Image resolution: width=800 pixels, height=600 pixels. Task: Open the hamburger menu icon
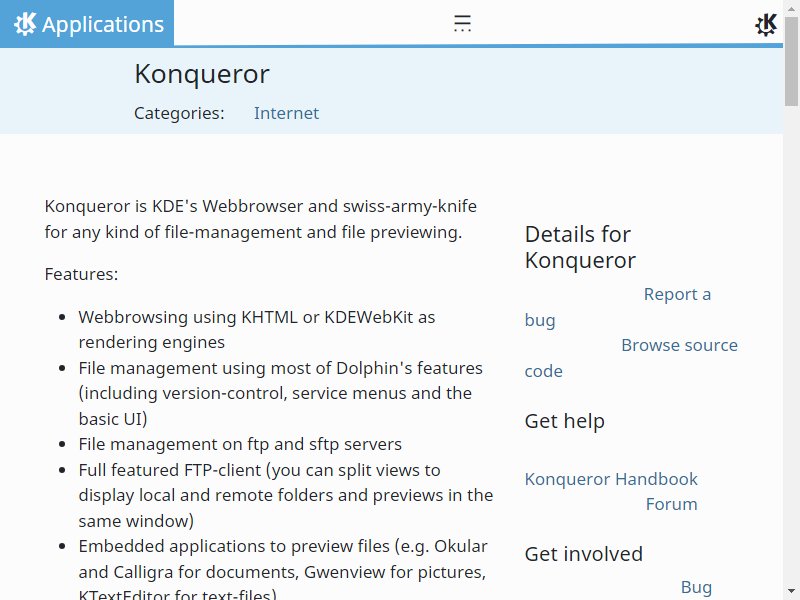[x=462, y=23]
